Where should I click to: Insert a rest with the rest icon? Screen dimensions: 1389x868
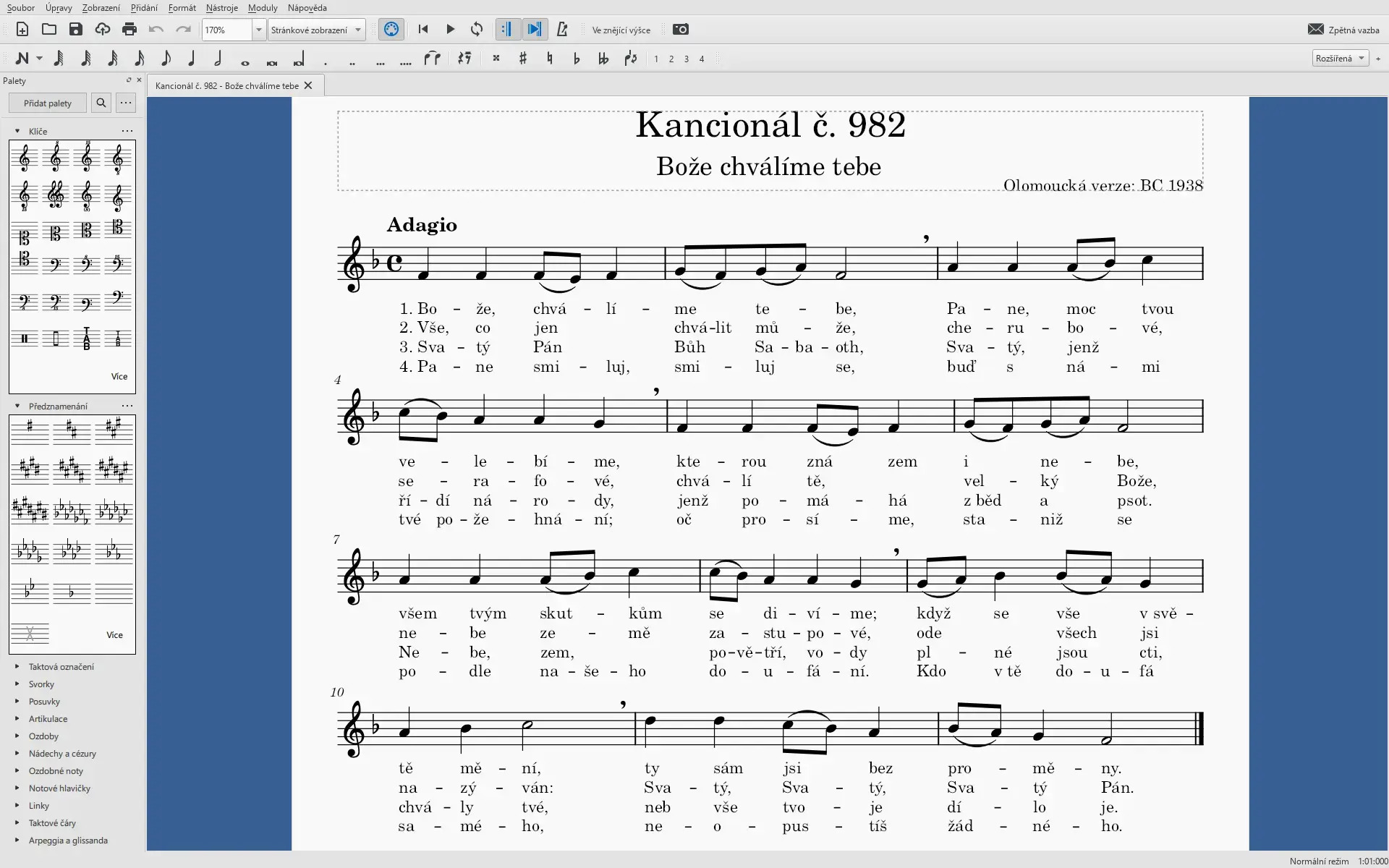(464, 59)
